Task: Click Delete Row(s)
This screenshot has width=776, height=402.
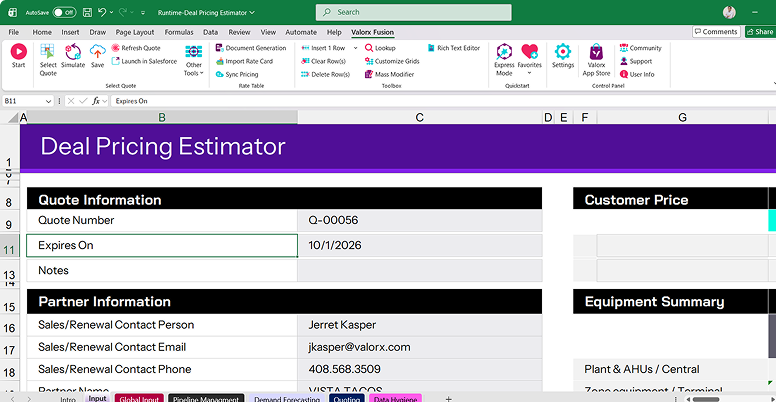Action: [325, 74]
